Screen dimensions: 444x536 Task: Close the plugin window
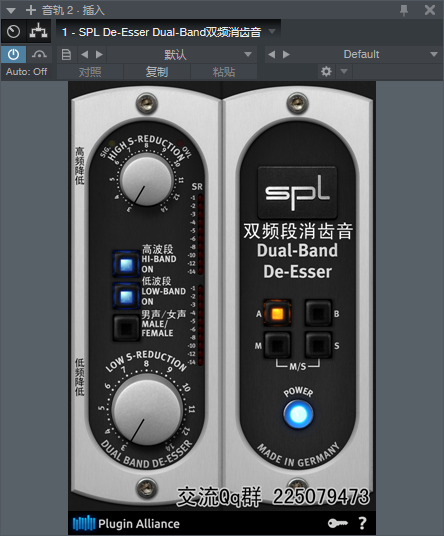[430, 10]
